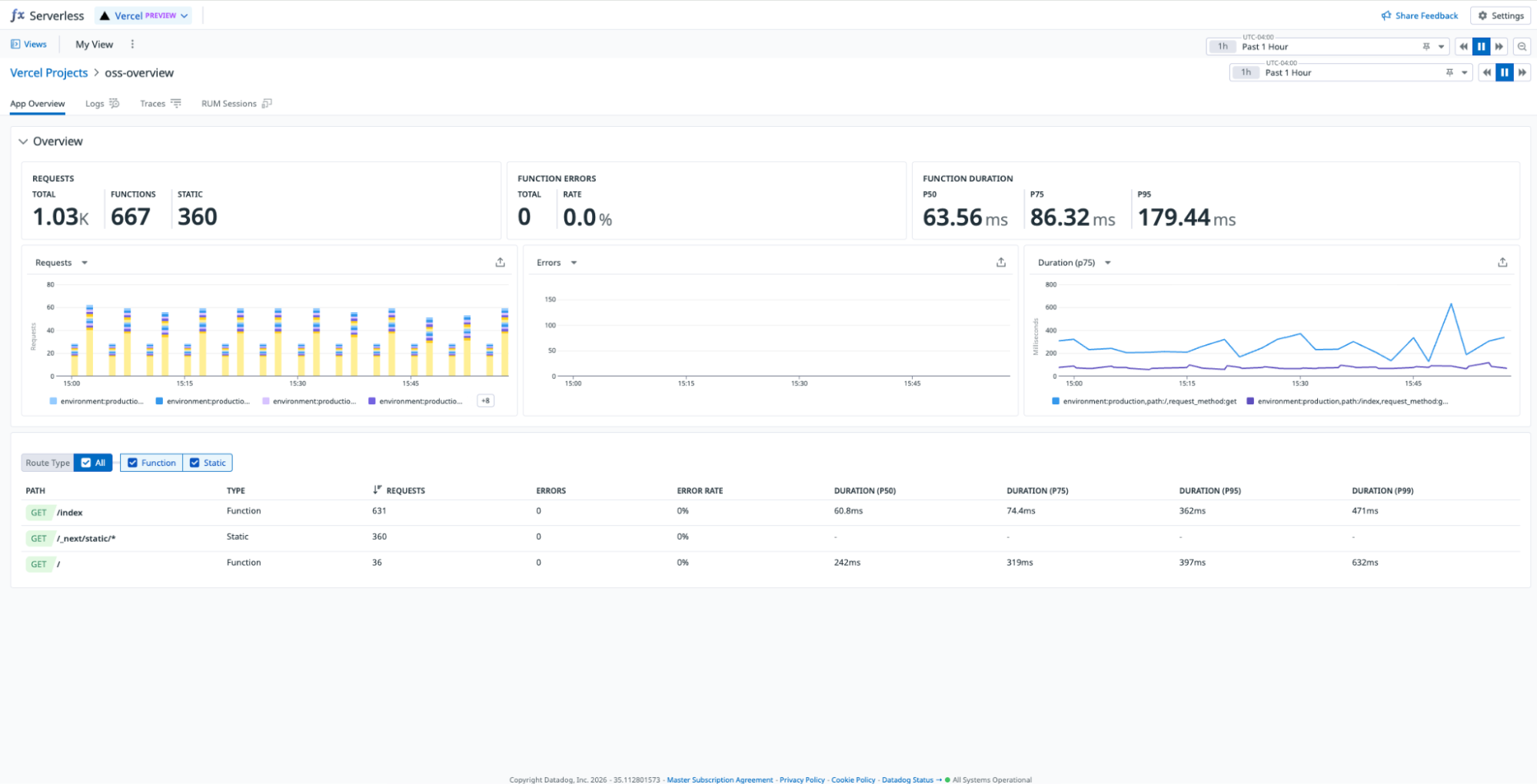Click the 631 requests cell
This screenshot has height=784, width=1537.
click(379, 511)
